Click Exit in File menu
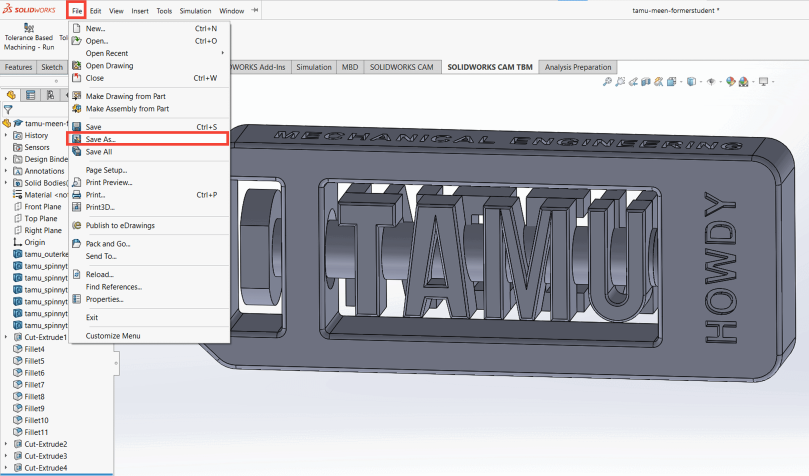 click(x=150, y=317)
